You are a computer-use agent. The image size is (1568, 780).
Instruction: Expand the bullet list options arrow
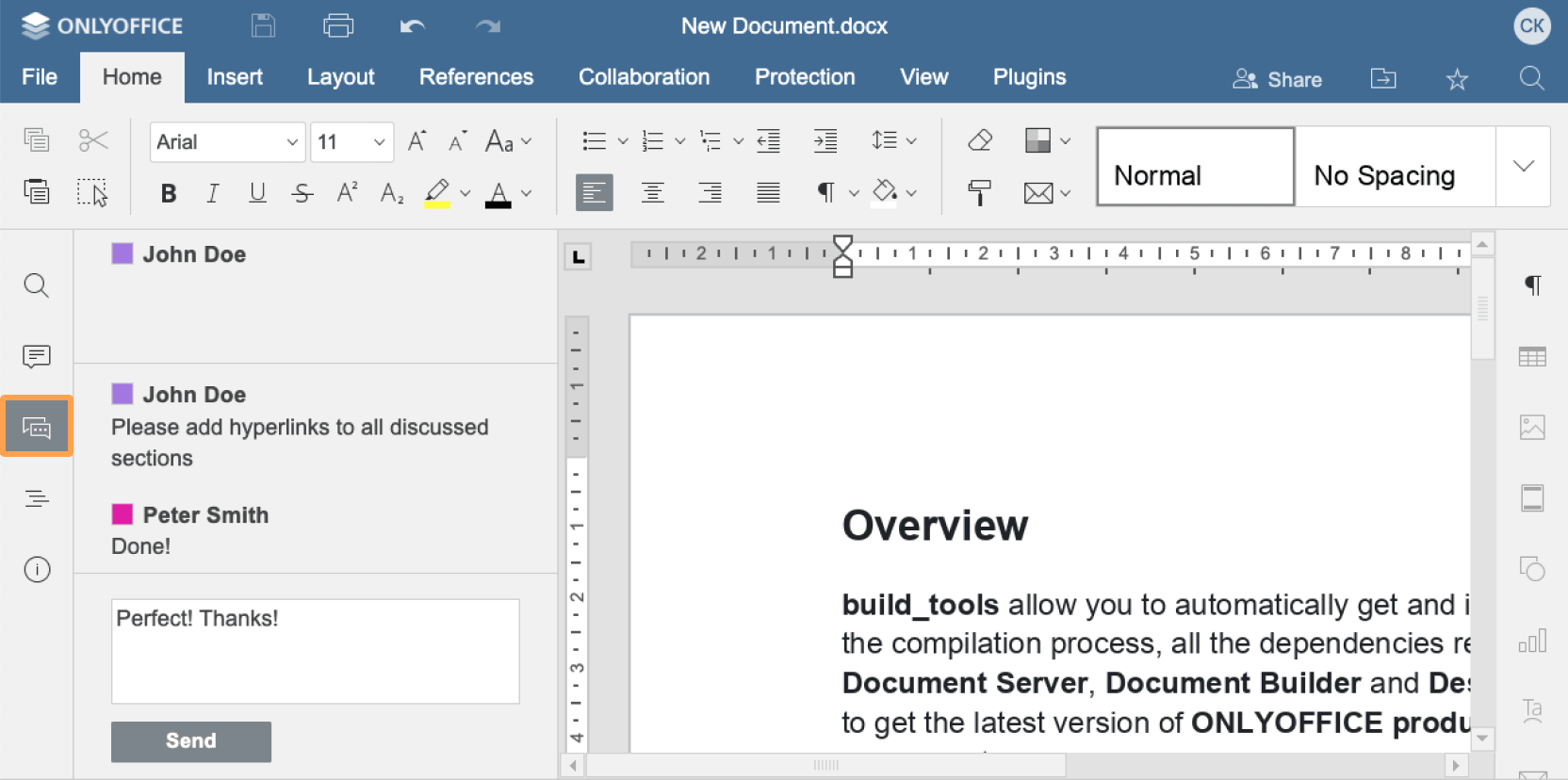[x=623, y=141]
